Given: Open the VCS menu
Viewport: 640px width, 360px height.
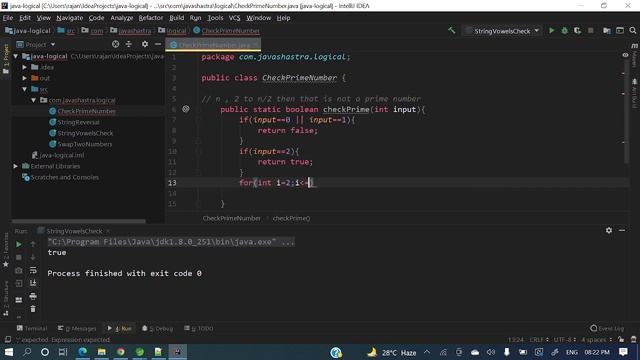Looking at the screenshot, I should coord(234,18).
